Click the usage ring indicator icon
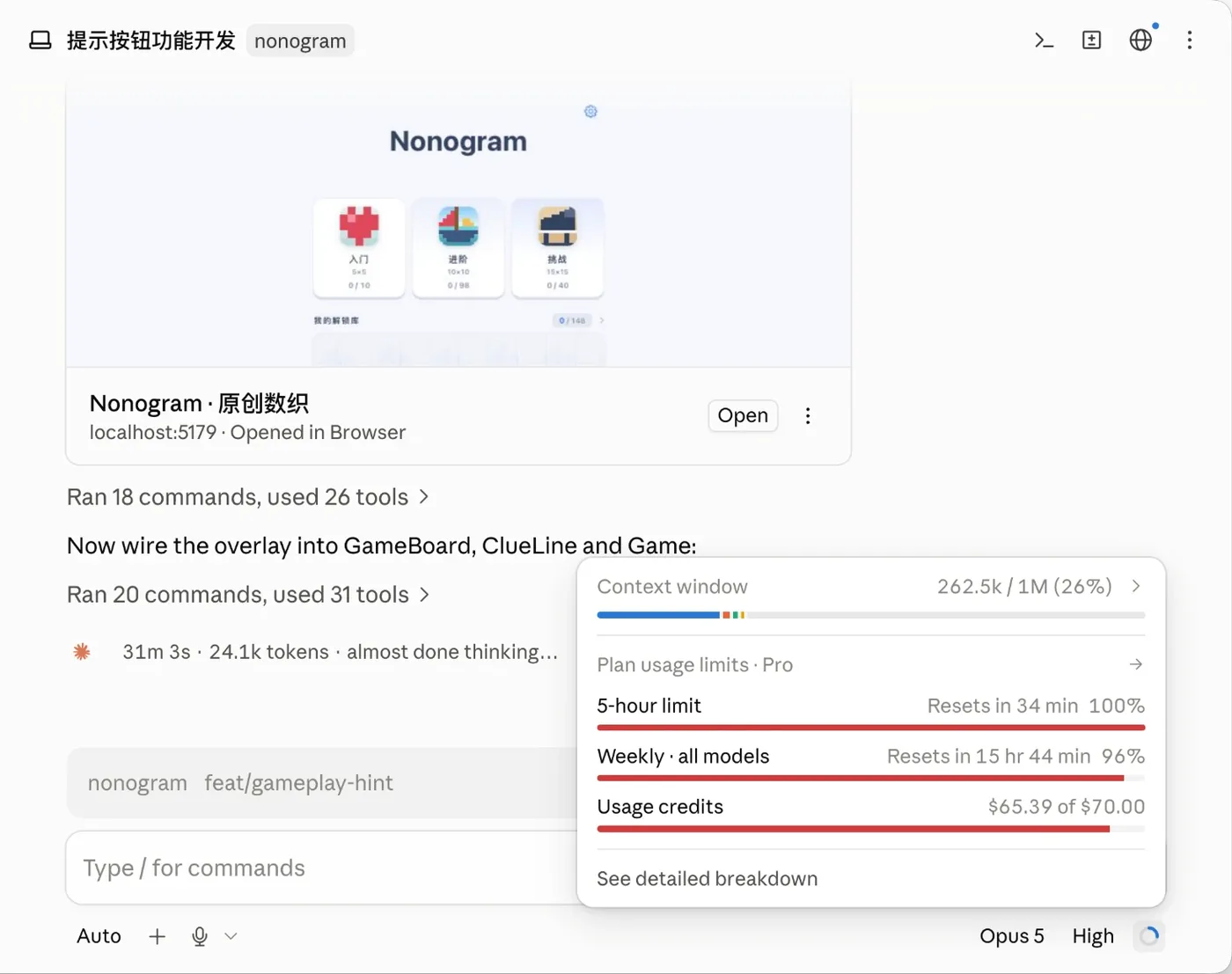This screenshot has width=1232, height=974. click(x=1149, y=936)
